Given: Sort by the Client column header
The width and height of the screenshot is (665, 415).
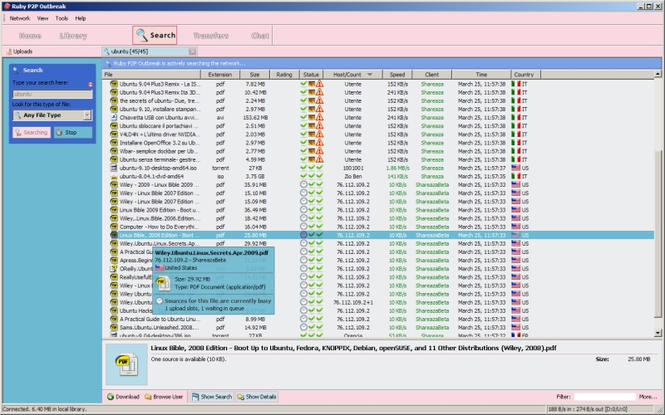Looking at the screenshot, I should pos(432,74).
